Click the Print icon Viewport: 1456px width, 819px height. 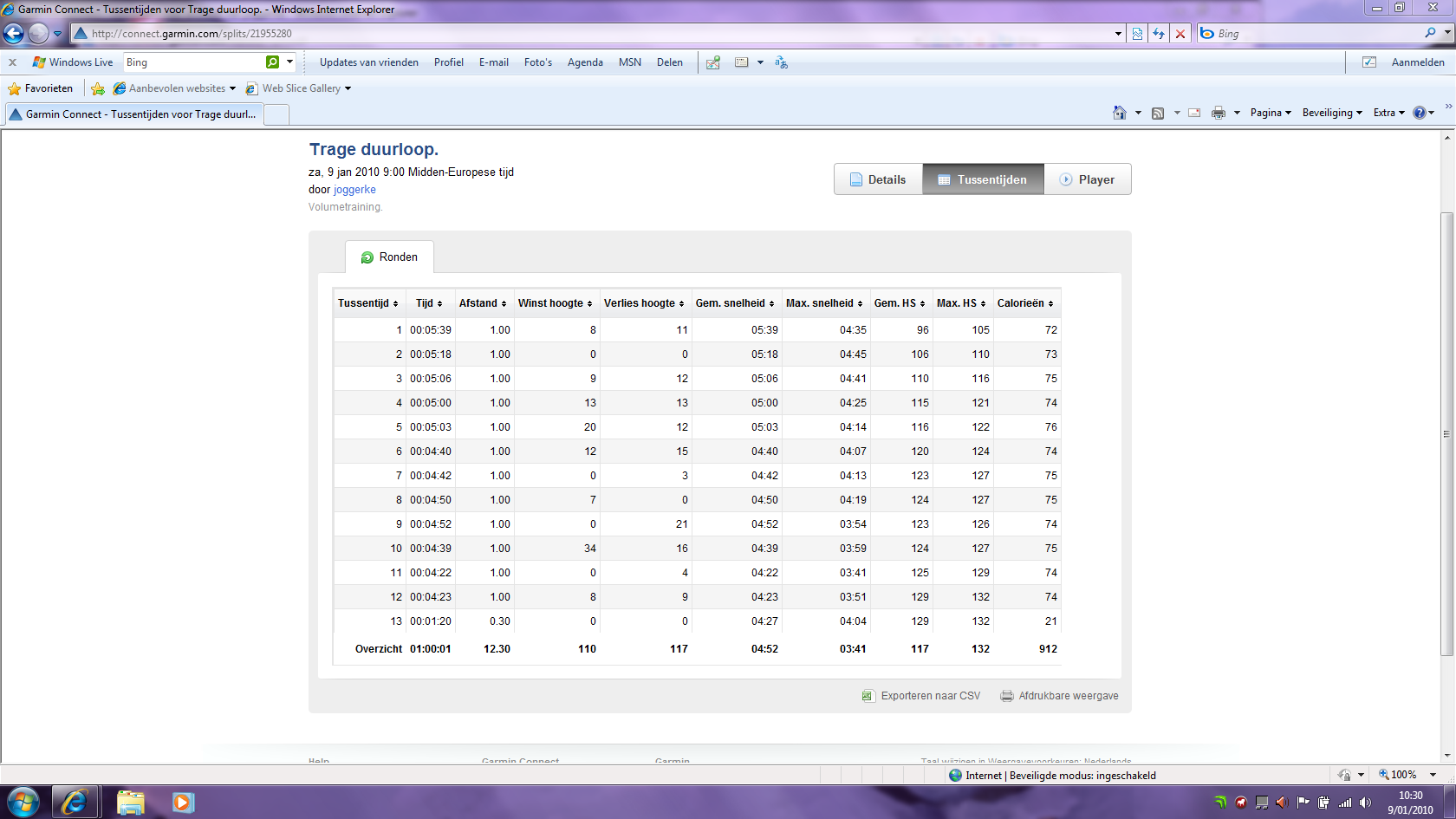pyautogui.click(x=1219, y=113)
